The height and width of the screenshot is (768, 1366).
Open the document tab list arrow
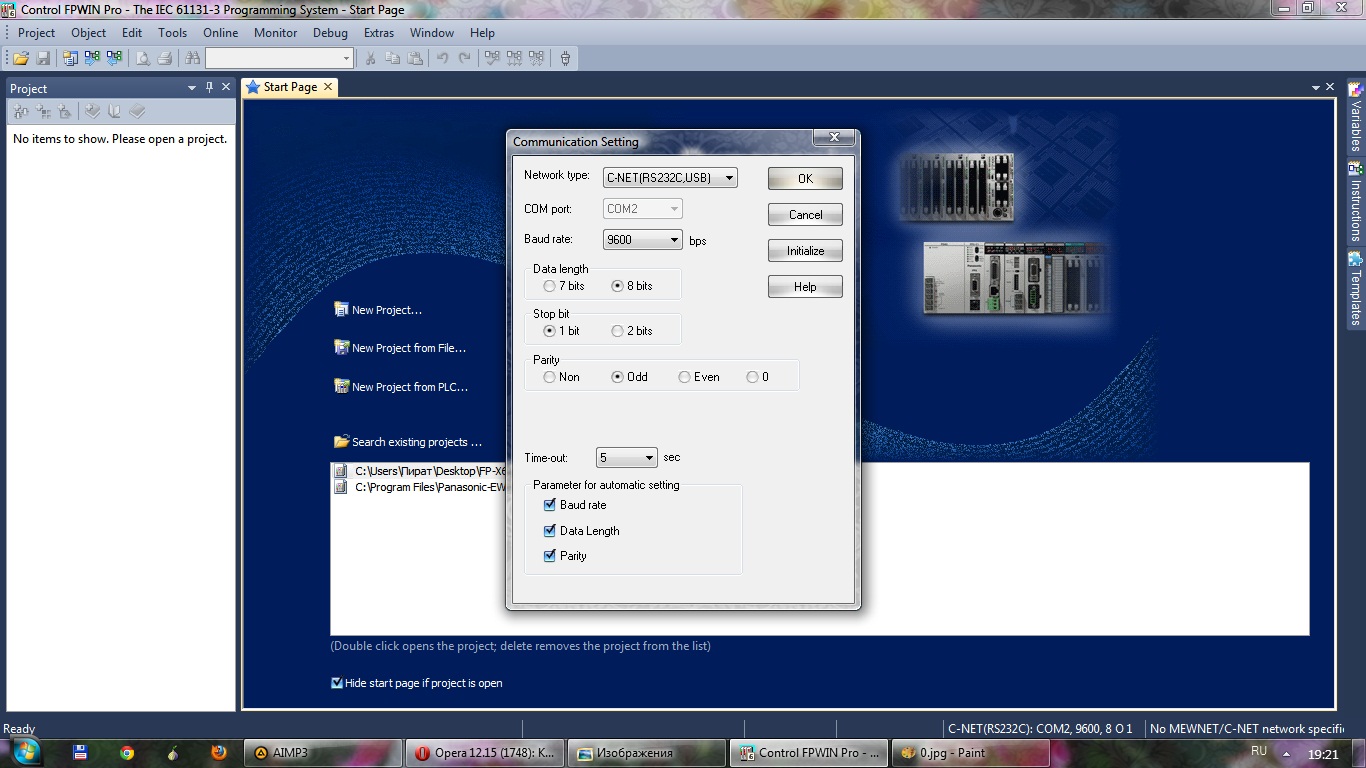(1316, 88)
